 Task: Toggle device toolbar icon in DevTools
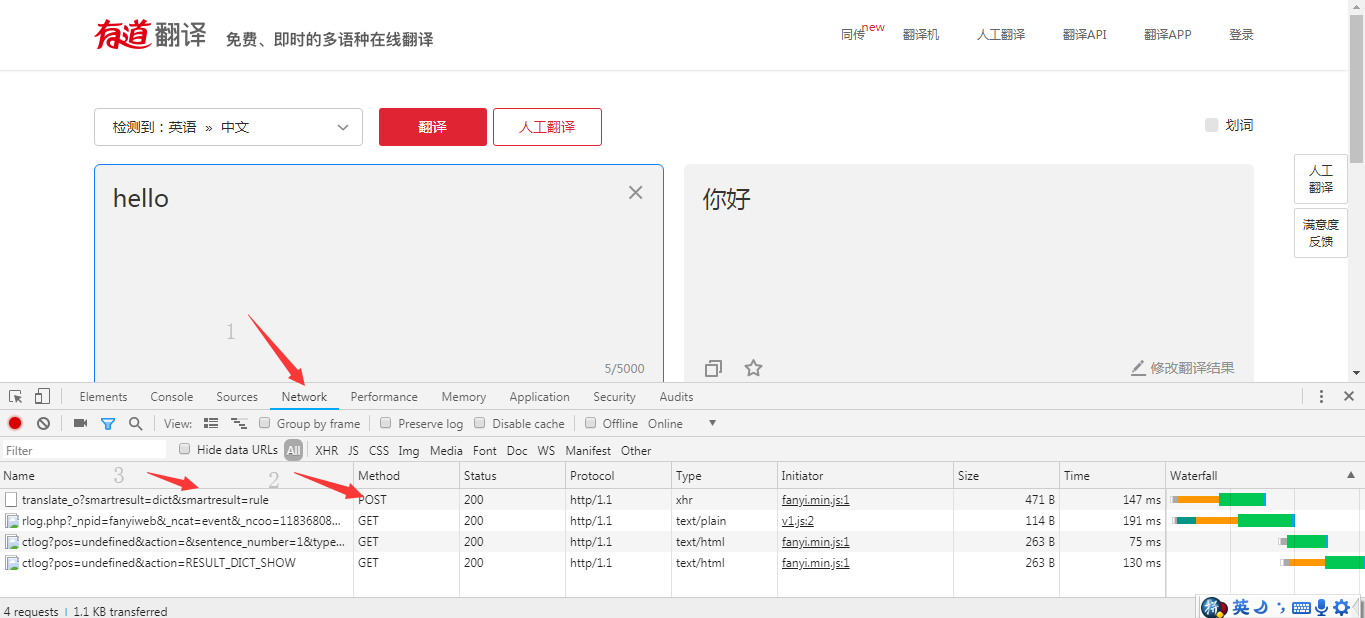click(x=42, y=396)
